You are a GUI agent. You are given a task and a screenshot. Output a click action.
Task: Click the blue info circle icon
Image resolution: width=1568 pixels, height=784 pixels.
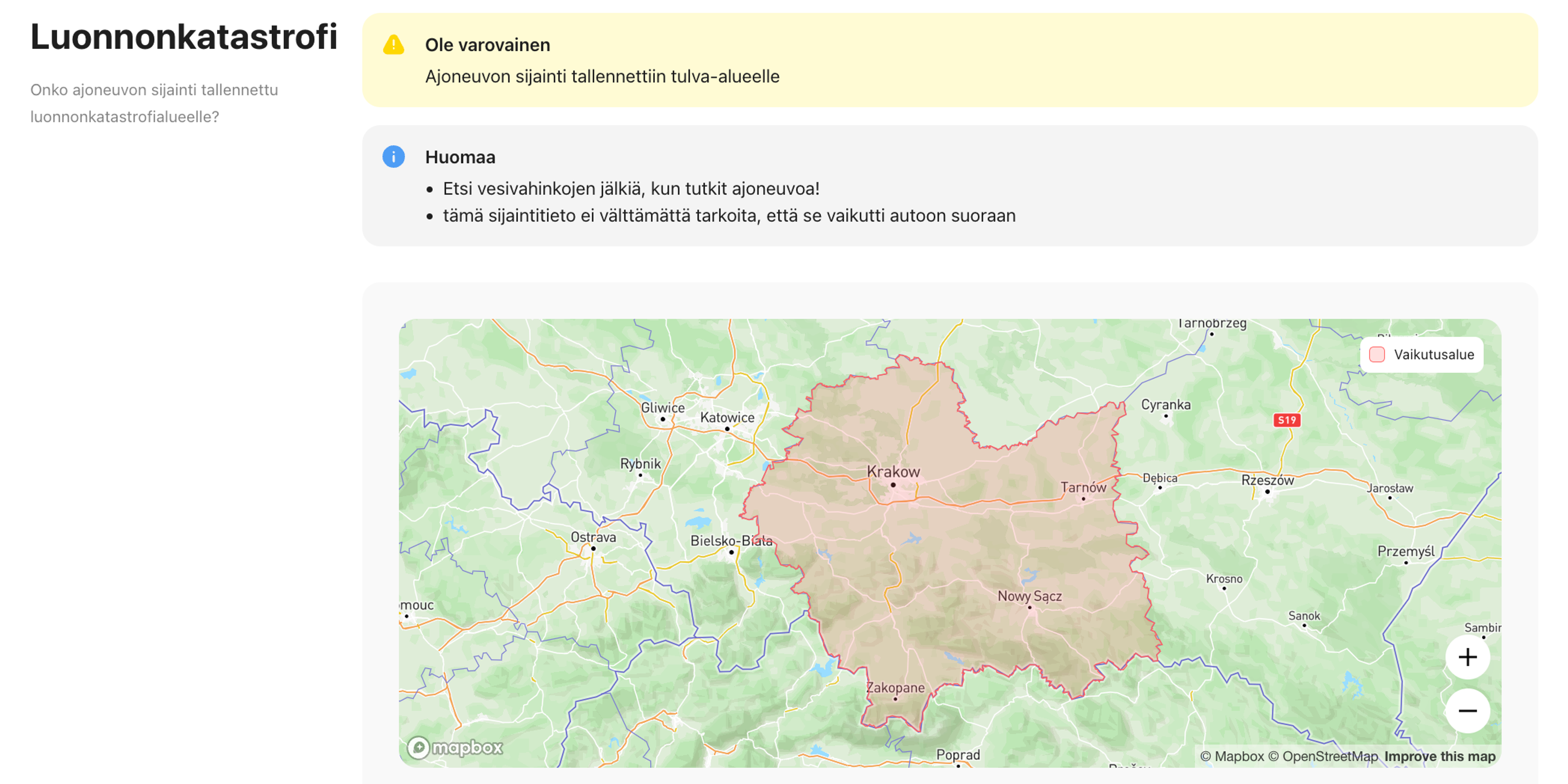pyautogui.click(x=393, y=156)
